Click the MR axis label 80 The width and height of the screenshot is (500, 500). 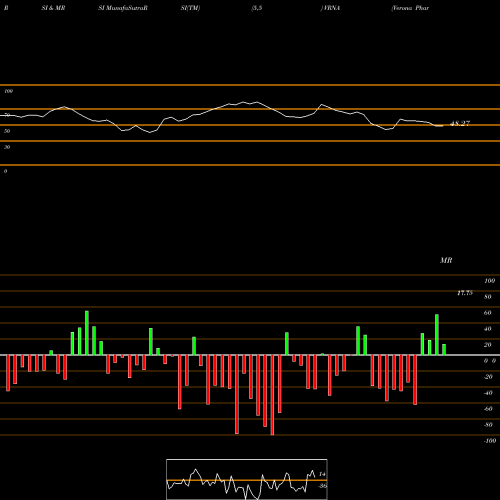click(488, 297)
